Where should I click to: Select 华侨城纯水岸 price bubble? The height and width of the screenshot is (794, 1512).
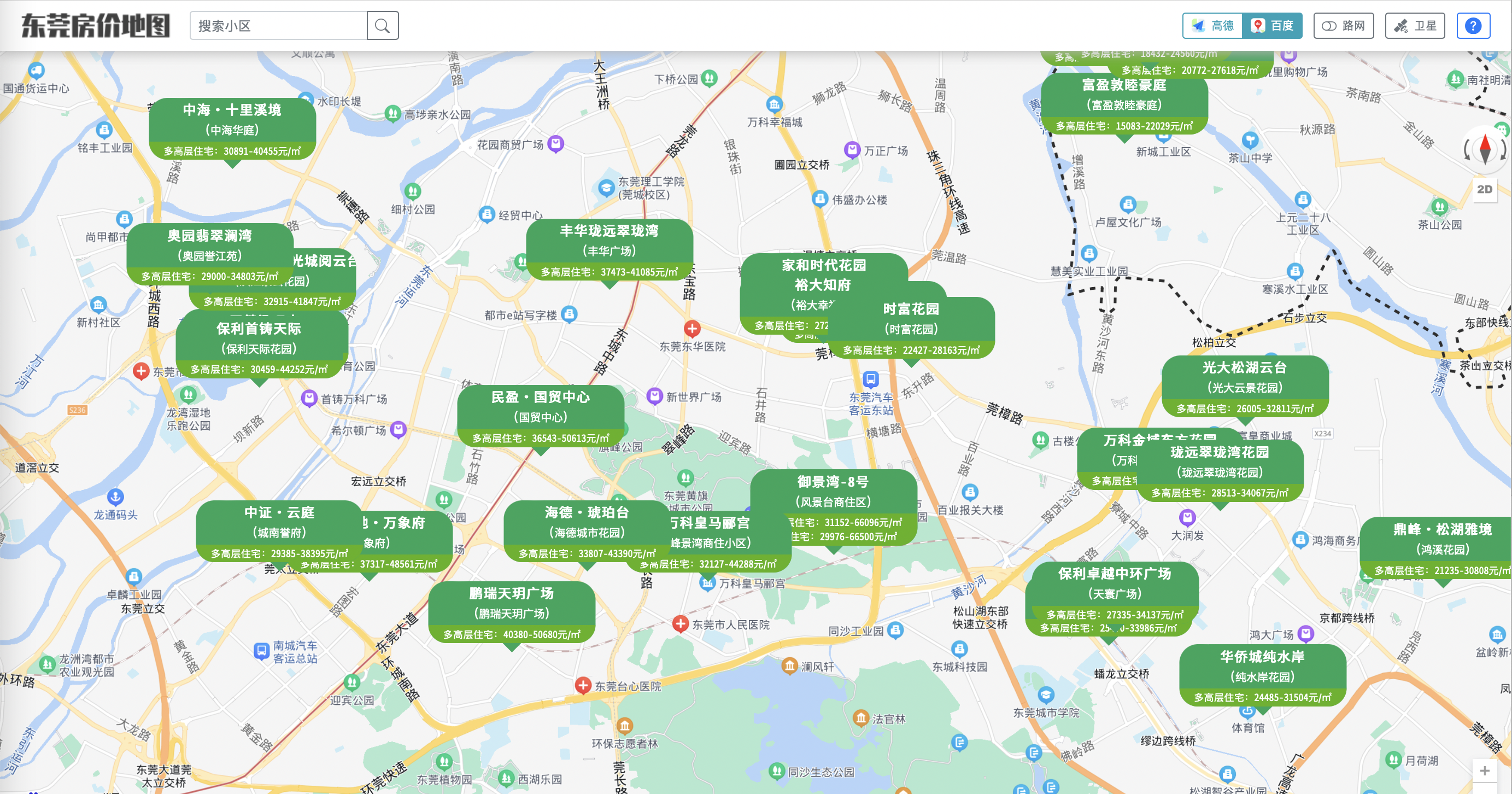[x=1262, y=675]
